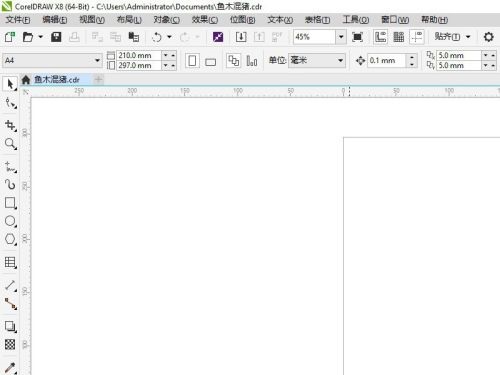The height and width of the screenshot is (375, 500).
Task: Open a file with folder icon
Action: point(28,37)
